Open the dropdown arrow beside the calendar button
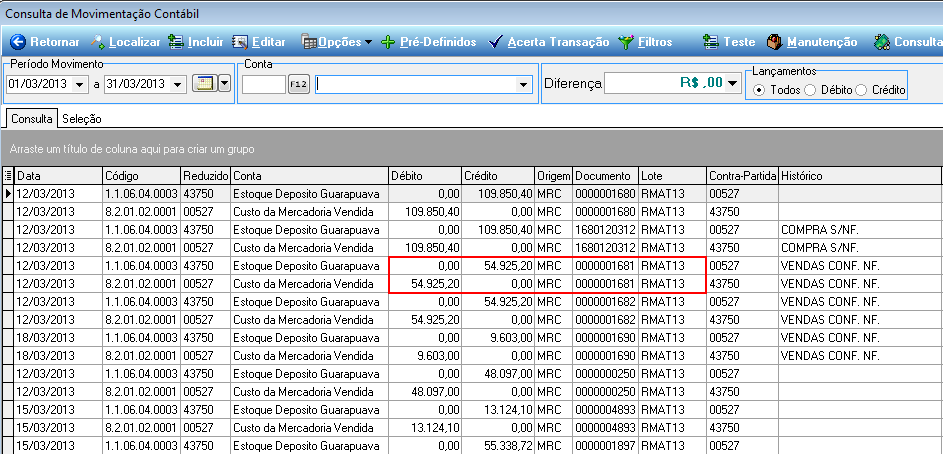The image size is (943, 454). (224, 84)
